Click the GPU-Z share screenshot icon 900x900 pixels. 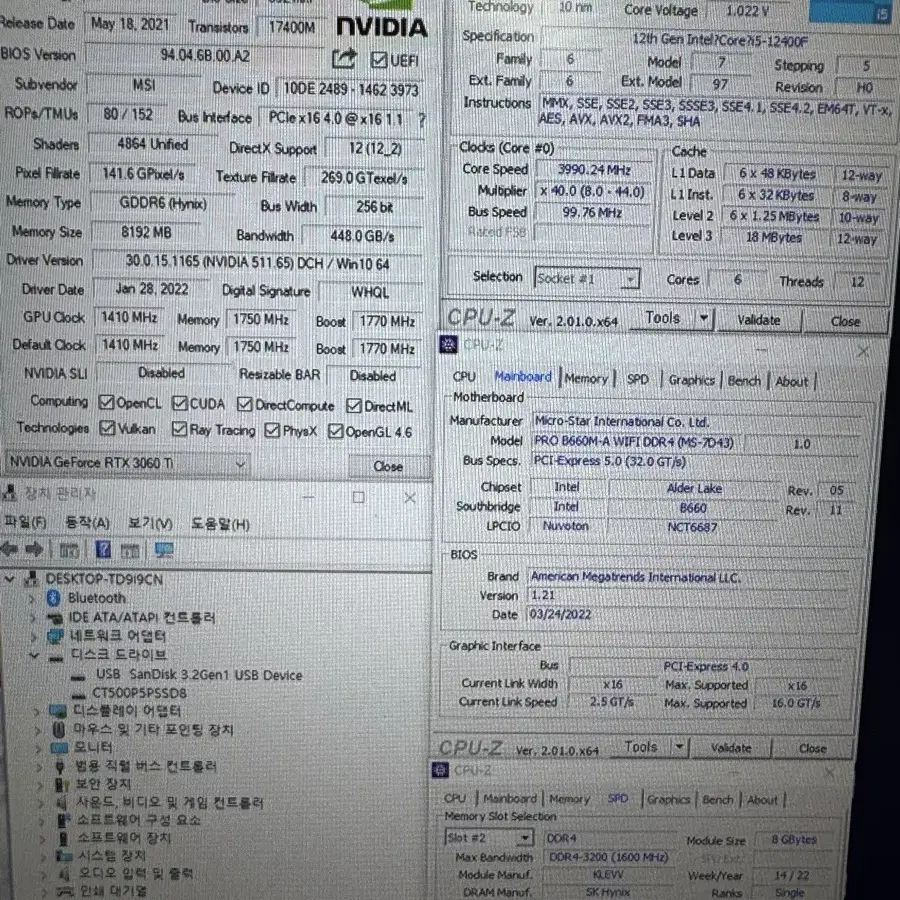tap(344, 59)
